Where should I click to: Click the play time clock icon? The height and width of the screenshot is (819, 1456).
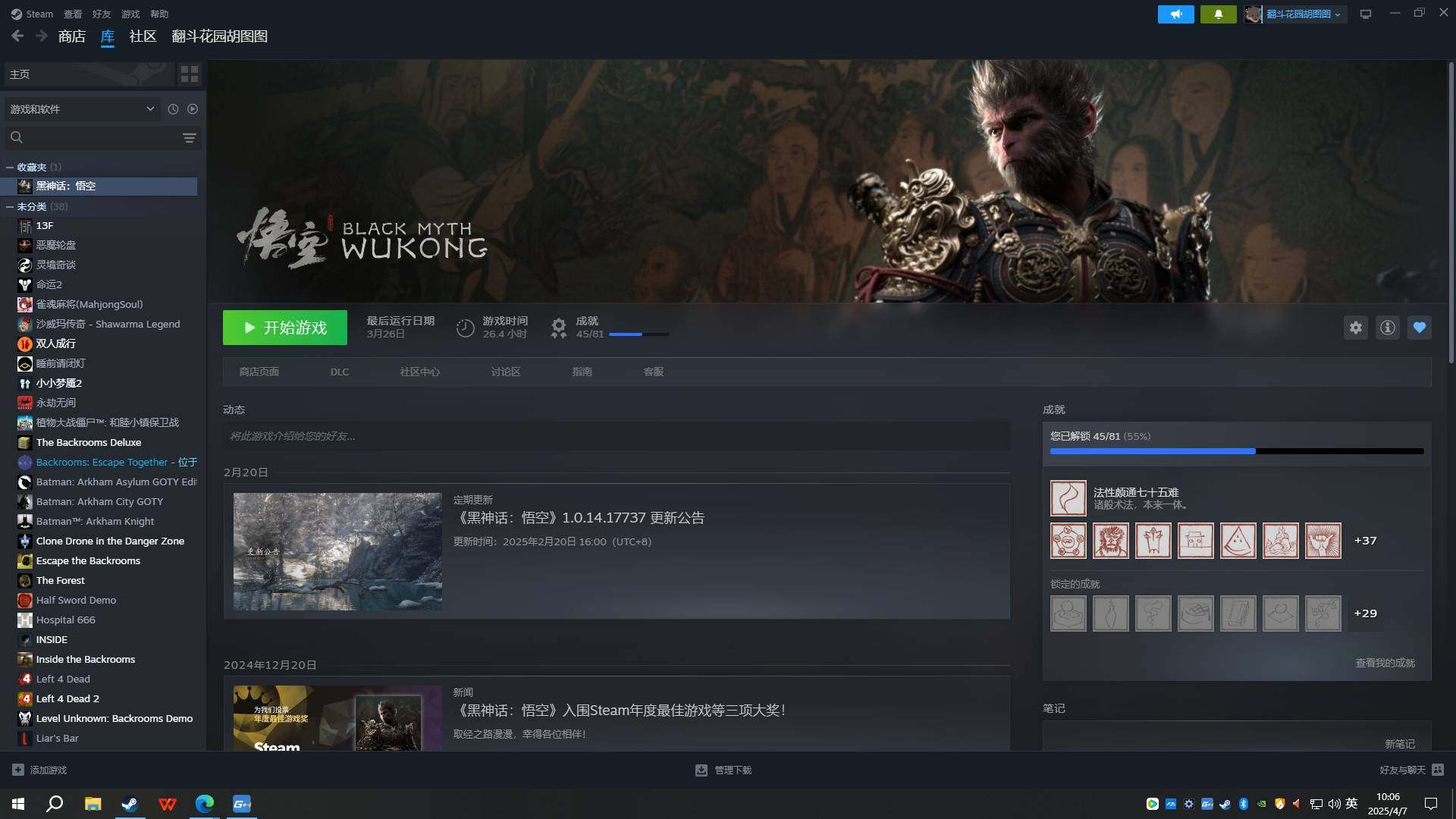pos(465,328)
